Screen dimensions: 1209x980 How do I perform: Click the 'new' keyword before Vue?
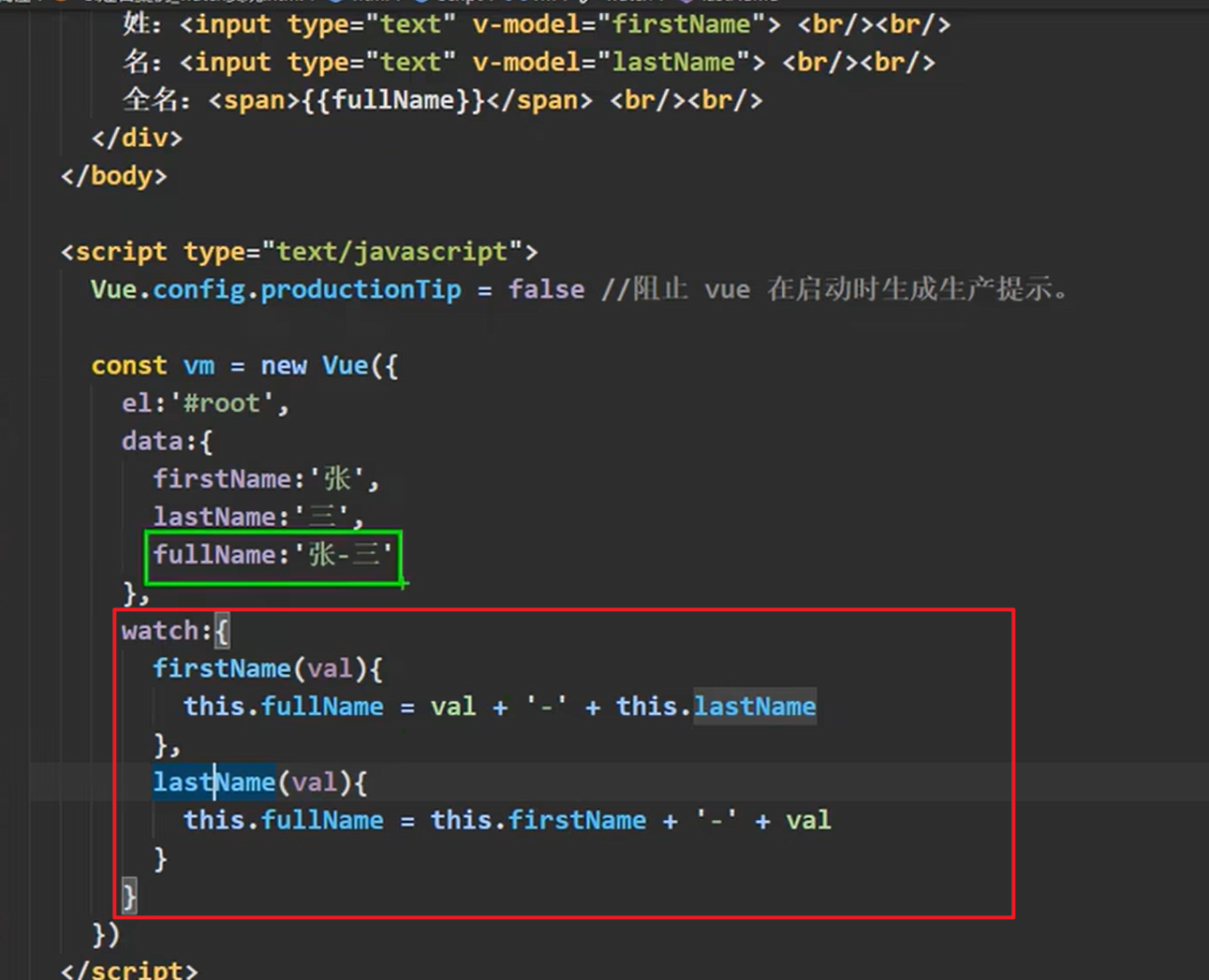(284, 365)
